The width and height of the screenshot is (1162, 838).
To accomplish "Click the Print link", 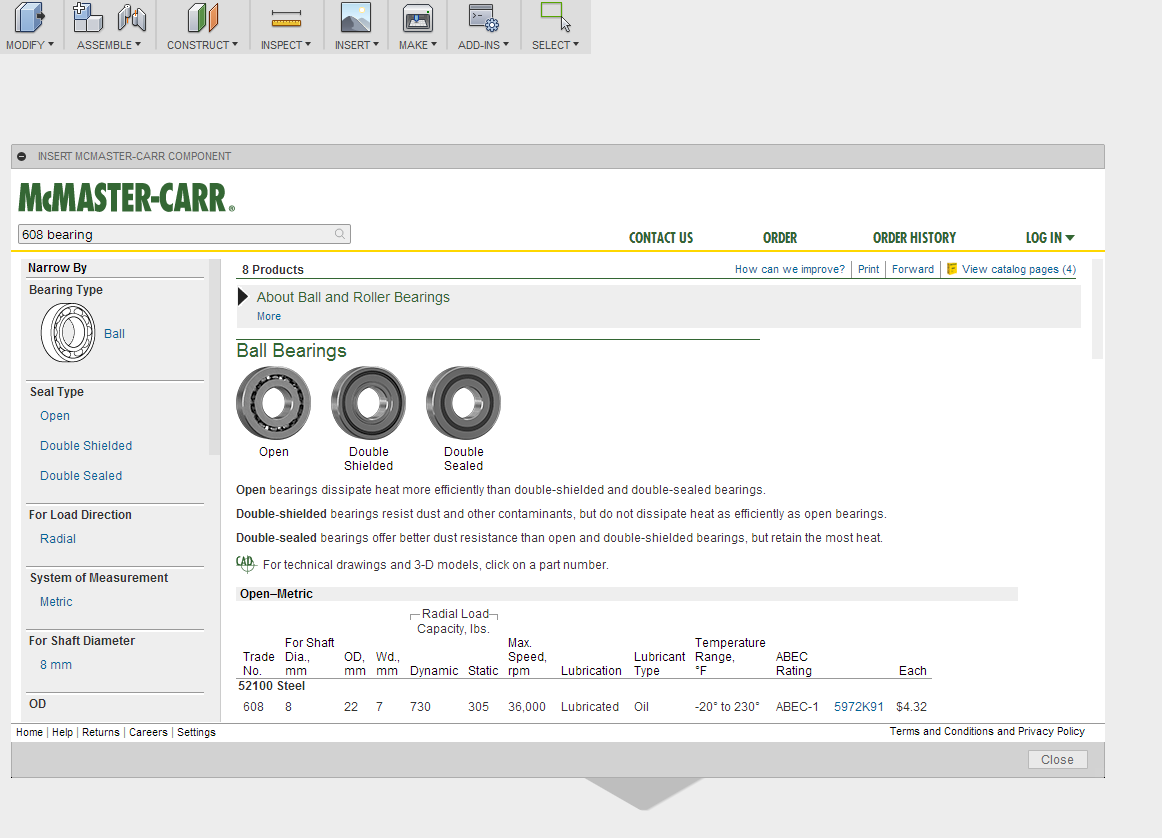I will click(x=869, y=269).
